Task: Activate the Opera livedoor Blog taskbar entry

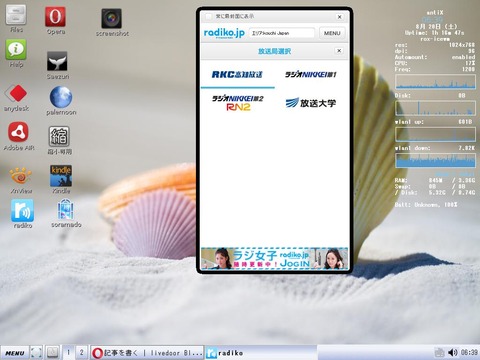Action: pyautogui.click(x=147, y=353)
